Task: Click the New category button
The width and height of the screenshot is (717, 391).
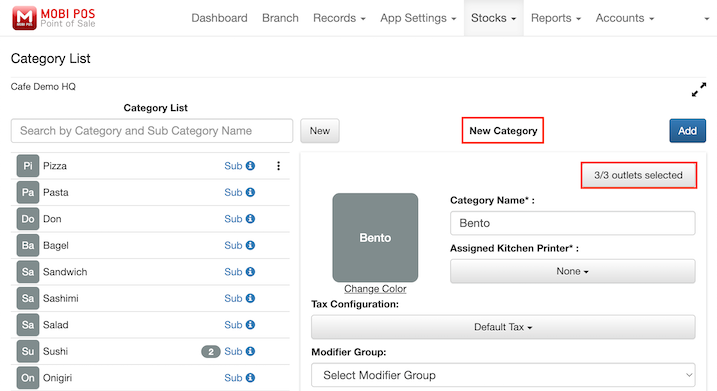Action: click(x=320, y=131)
